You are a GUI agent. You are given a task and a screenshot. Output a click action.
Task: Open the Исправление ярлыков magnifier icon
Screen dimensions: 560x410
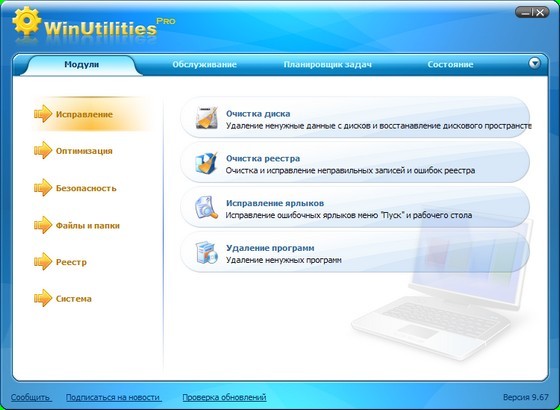[x=206, y=208]
